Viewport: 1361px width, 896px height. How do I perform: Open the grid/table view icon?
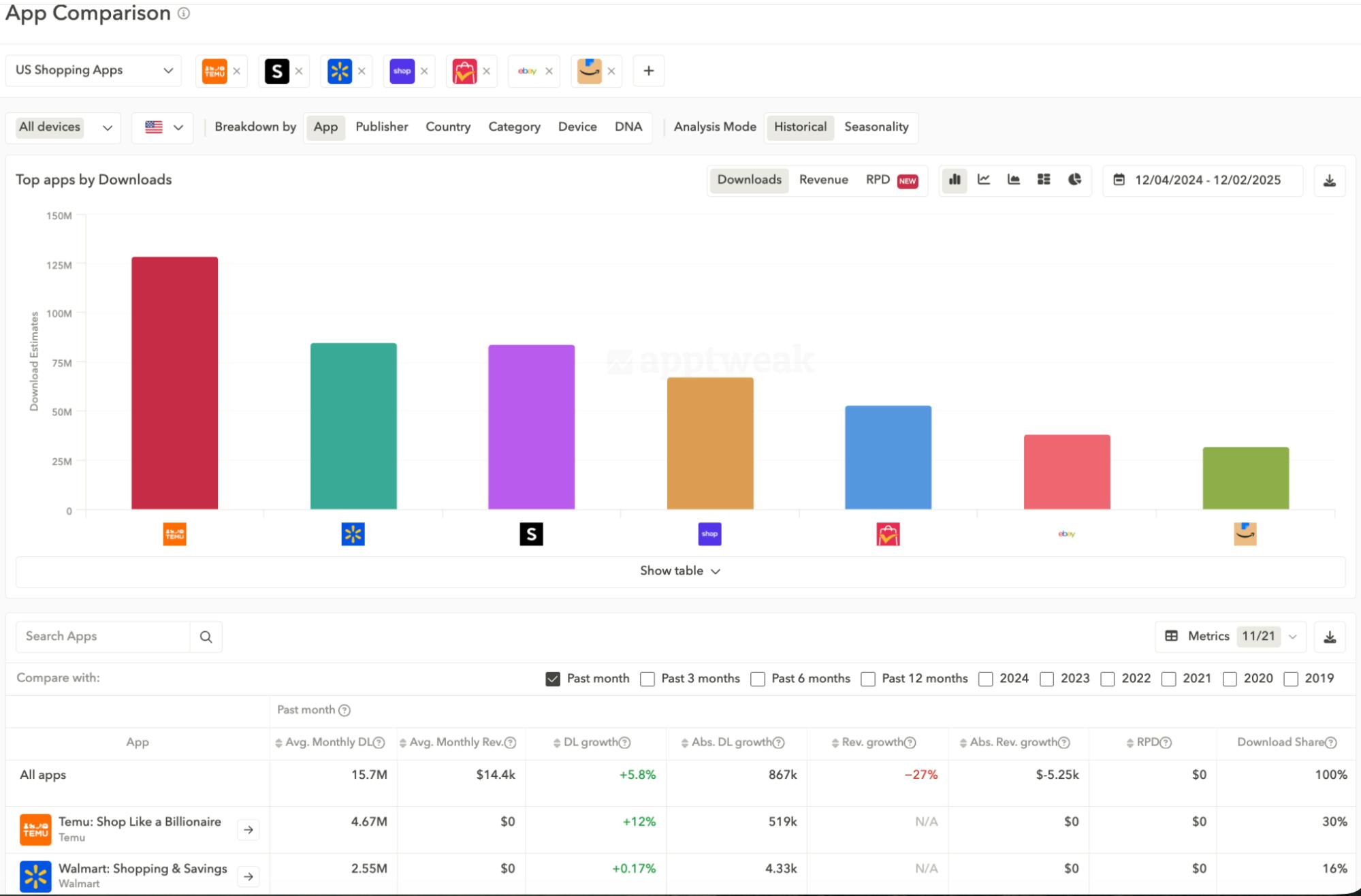click(1044, 180)
